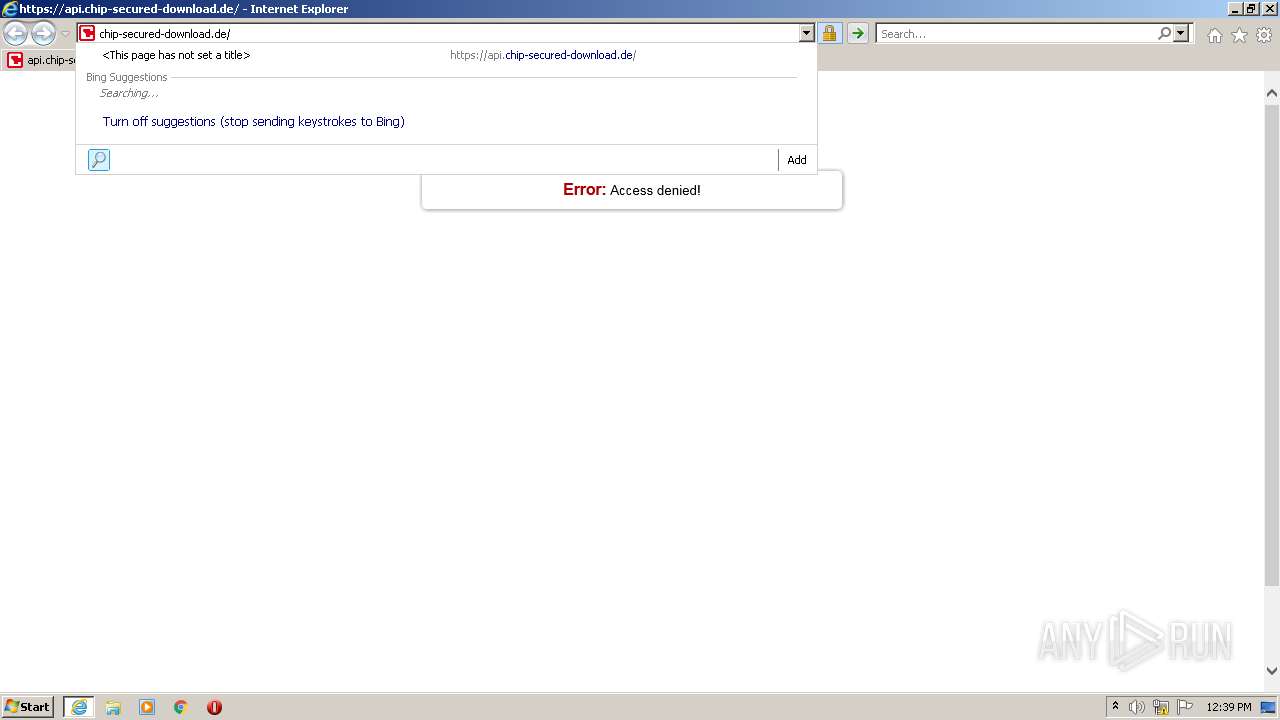Click the Add search provider button
Image resolution: width=1280 pixels, height=720 pixels.
coord(797,160)
